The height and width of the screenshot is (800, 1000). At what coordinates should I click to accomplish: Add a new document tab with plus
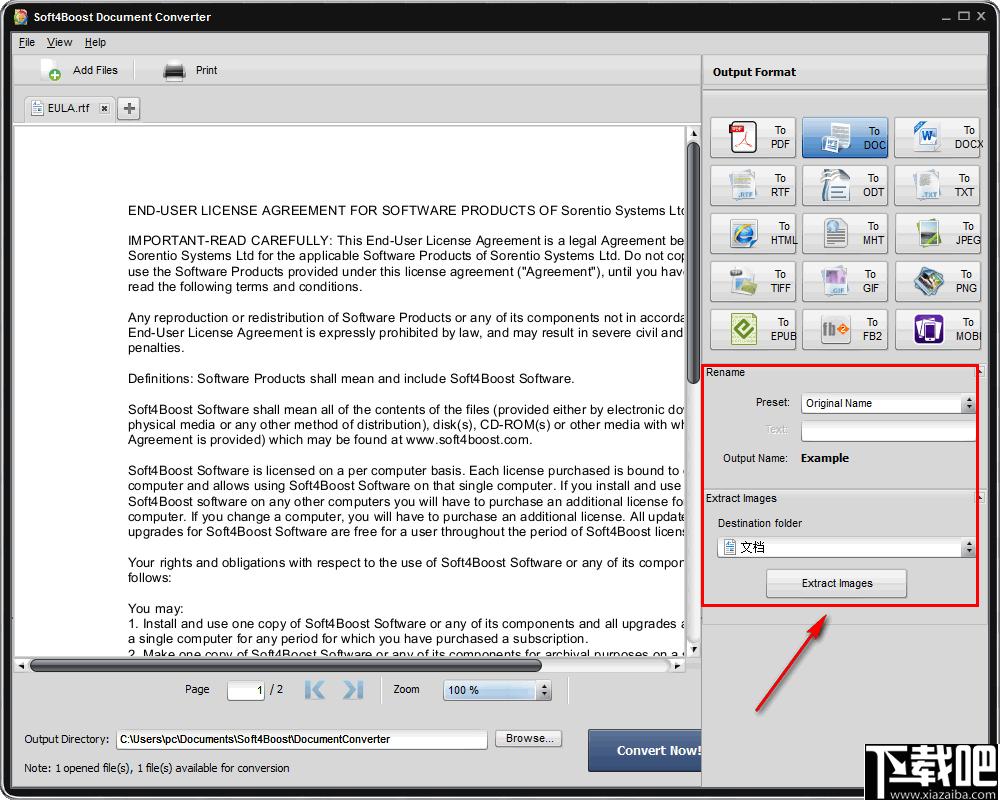[129, 108]
